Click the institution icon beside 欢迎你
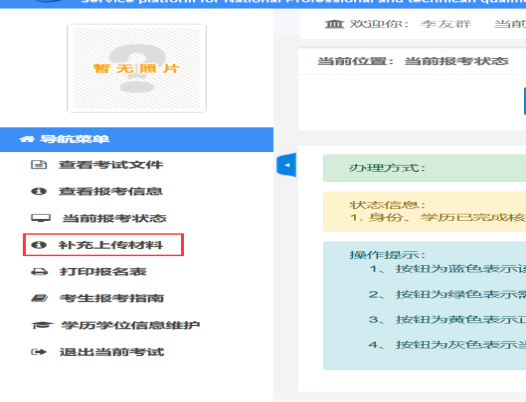526x402 pixels. coord(334,24)
